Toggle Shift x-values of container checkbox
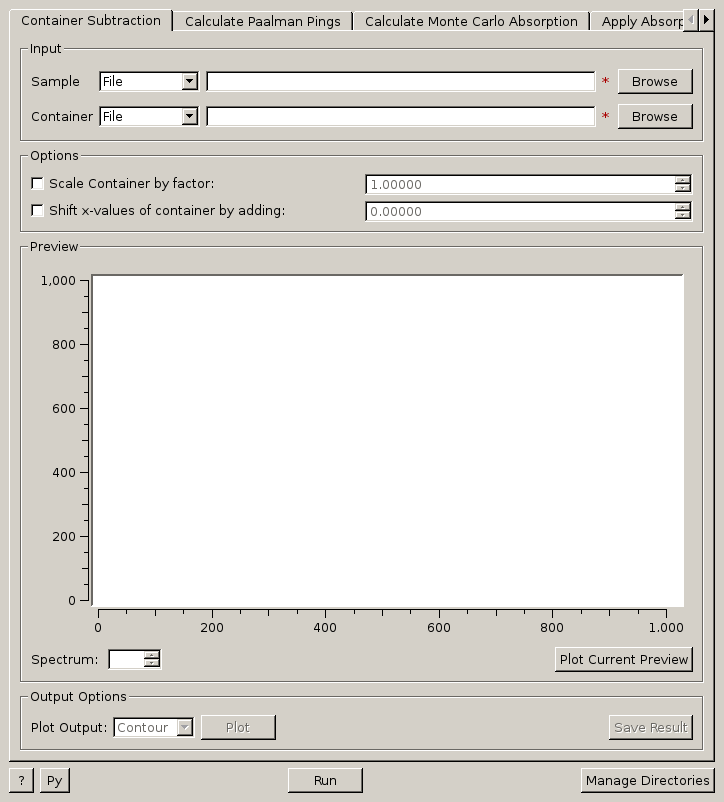This screenshot has width=724, height=802. click(38, 211)
